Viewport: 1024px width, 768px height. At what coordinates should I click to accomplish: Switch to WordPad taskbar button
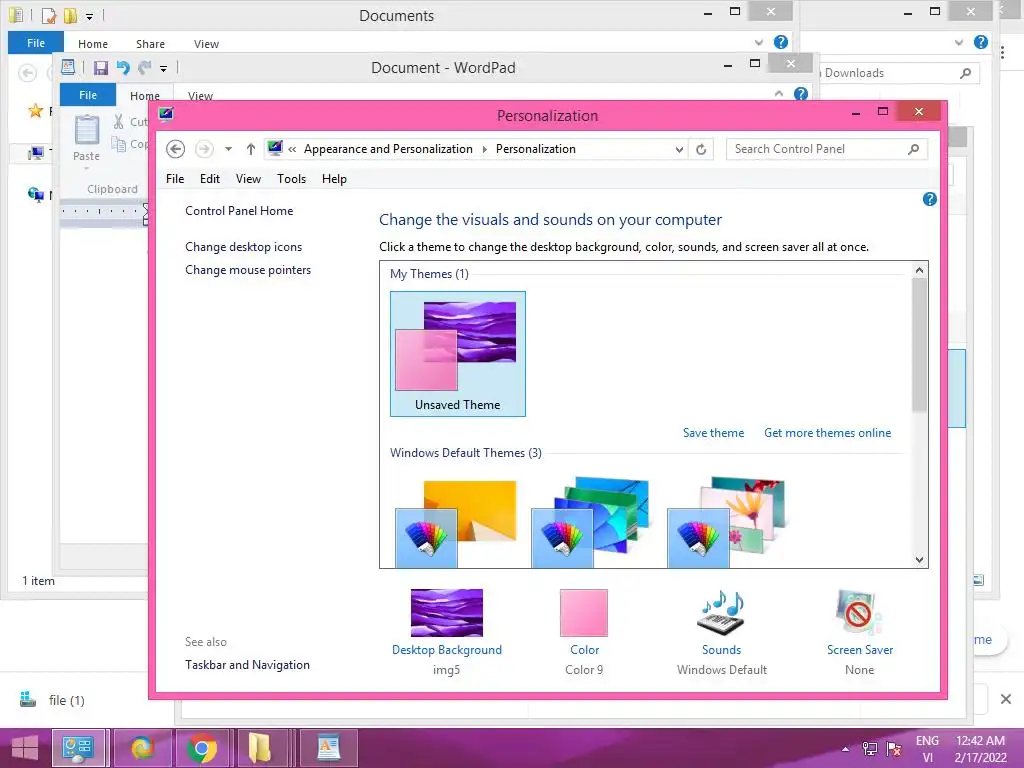coord(328,748)
